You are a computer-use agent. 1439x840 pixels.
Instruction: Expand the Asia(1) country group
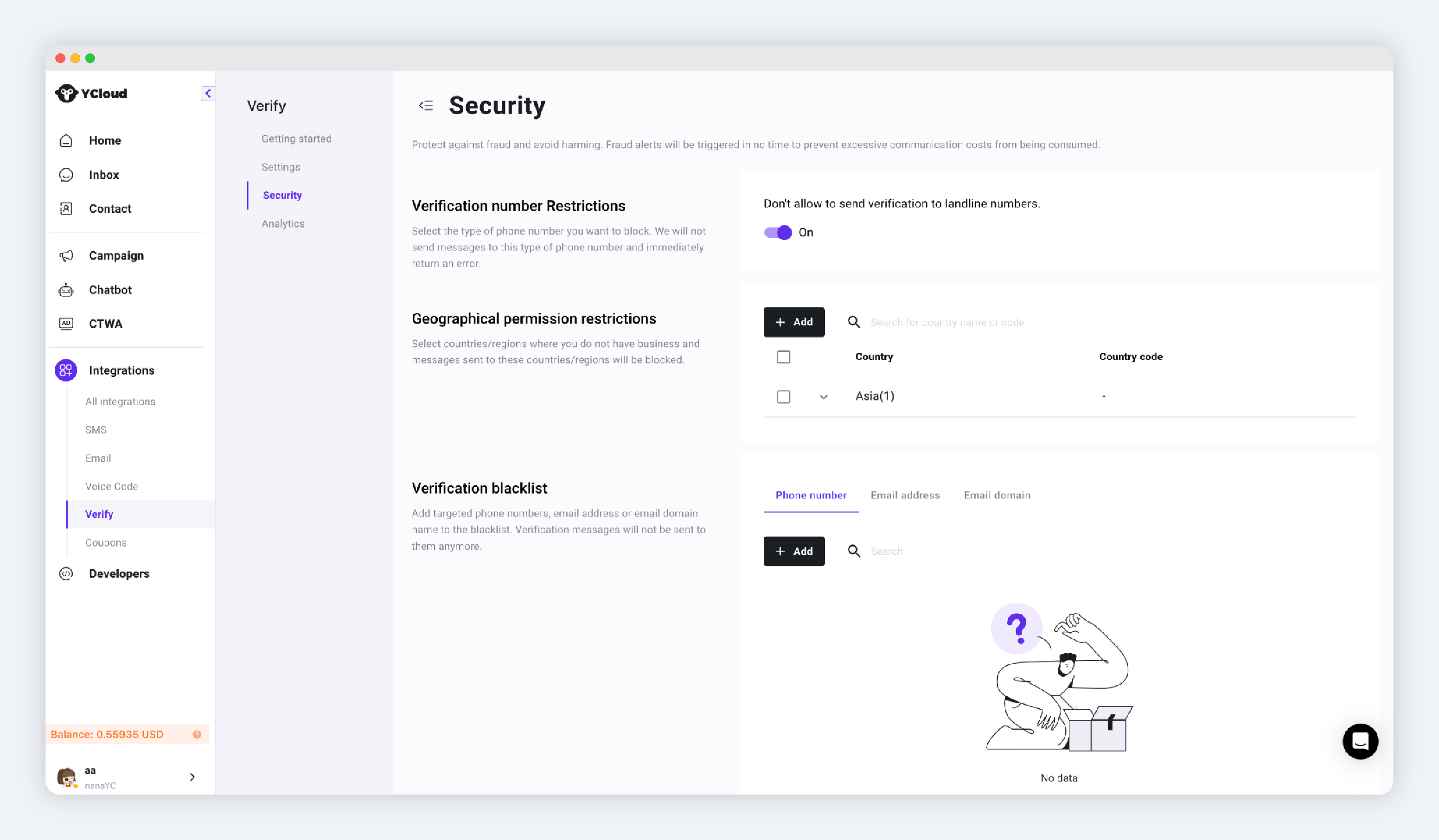click(x=824, y=397)
